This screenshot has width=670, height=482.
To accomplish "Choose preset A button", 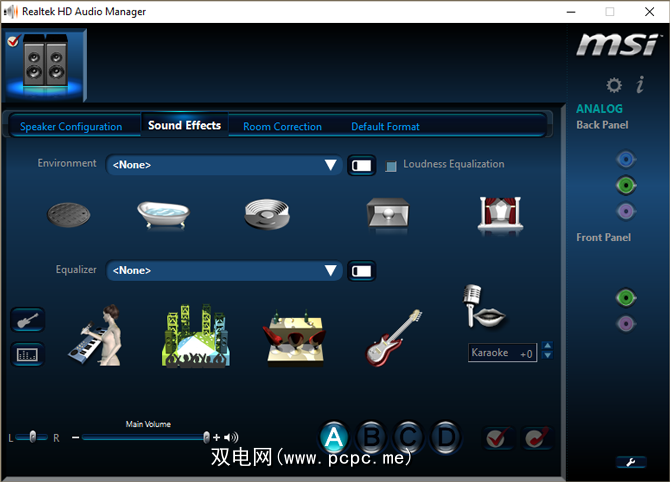I will pyautogui.click(x=334, y=438).
